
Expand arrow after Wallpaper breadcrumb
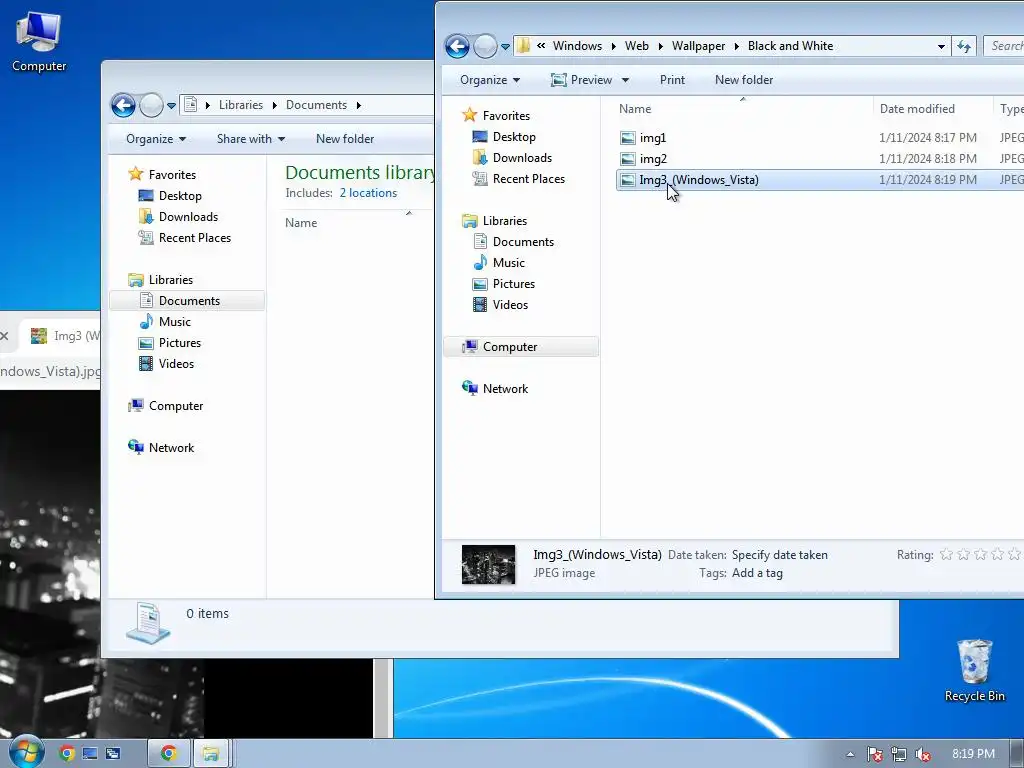(737, 46)
